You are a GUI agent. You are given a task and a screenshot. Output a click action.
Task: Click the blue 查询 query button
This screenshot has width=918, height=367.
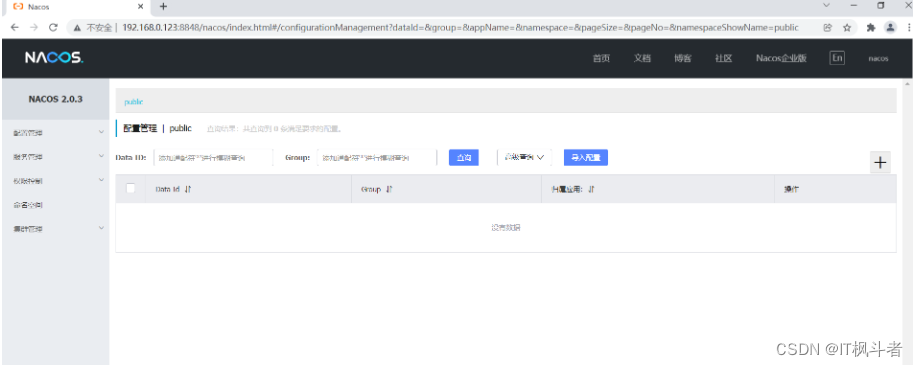[464, 157]
